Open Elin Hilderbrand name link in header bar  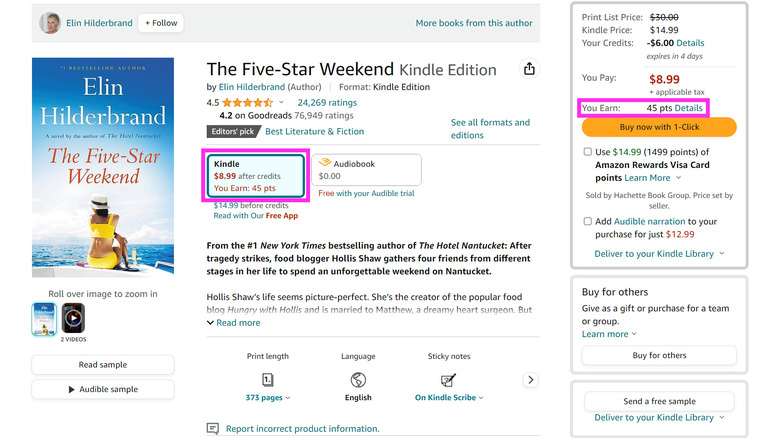coord(99,23)
